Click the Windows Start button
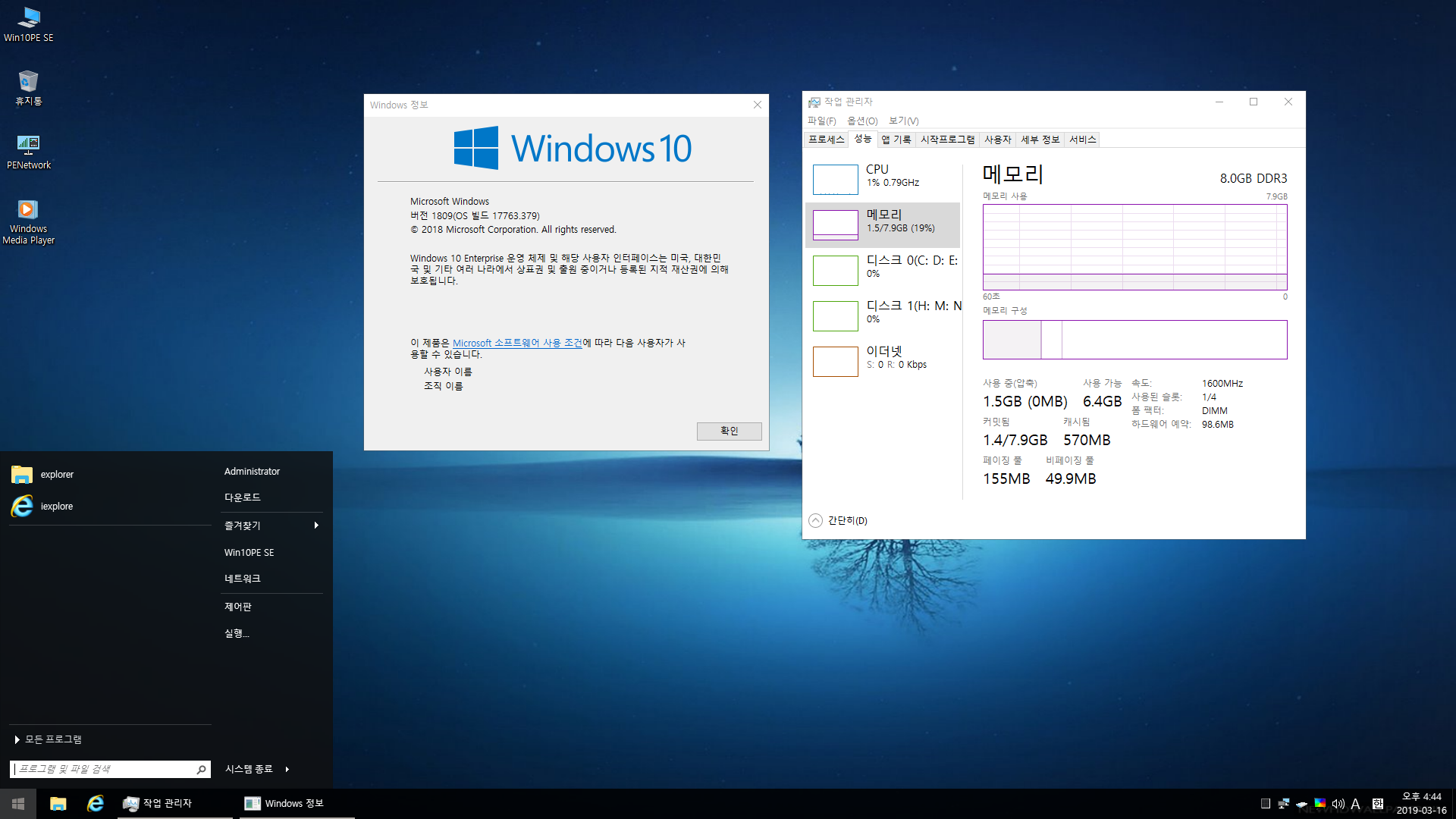 pos(18,803)
